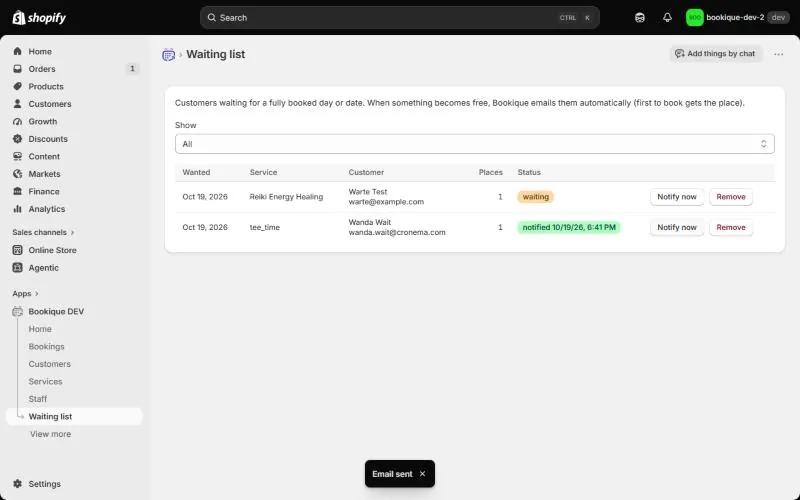Remove Warte Test from the waiting list
Viewport: 800px width, 500px height.
coord(731,197)
